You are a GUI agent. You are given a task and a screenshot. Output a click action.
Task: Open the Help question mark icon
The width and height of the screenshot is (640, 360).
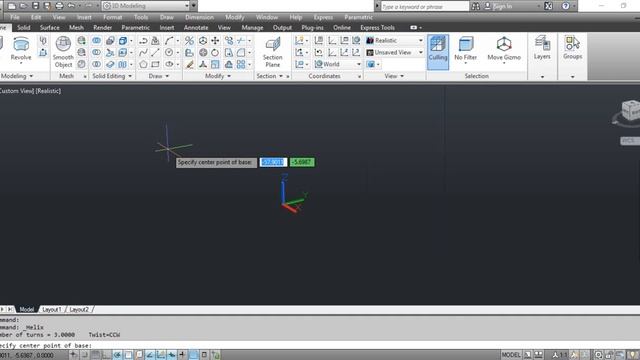pos(565,6)
